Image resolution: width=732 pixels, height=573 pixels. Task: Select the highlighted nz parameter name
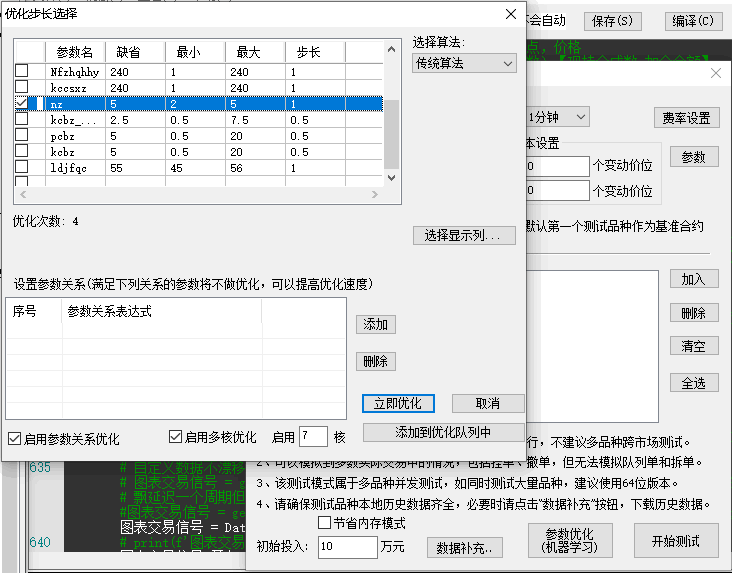click(56, 104)
